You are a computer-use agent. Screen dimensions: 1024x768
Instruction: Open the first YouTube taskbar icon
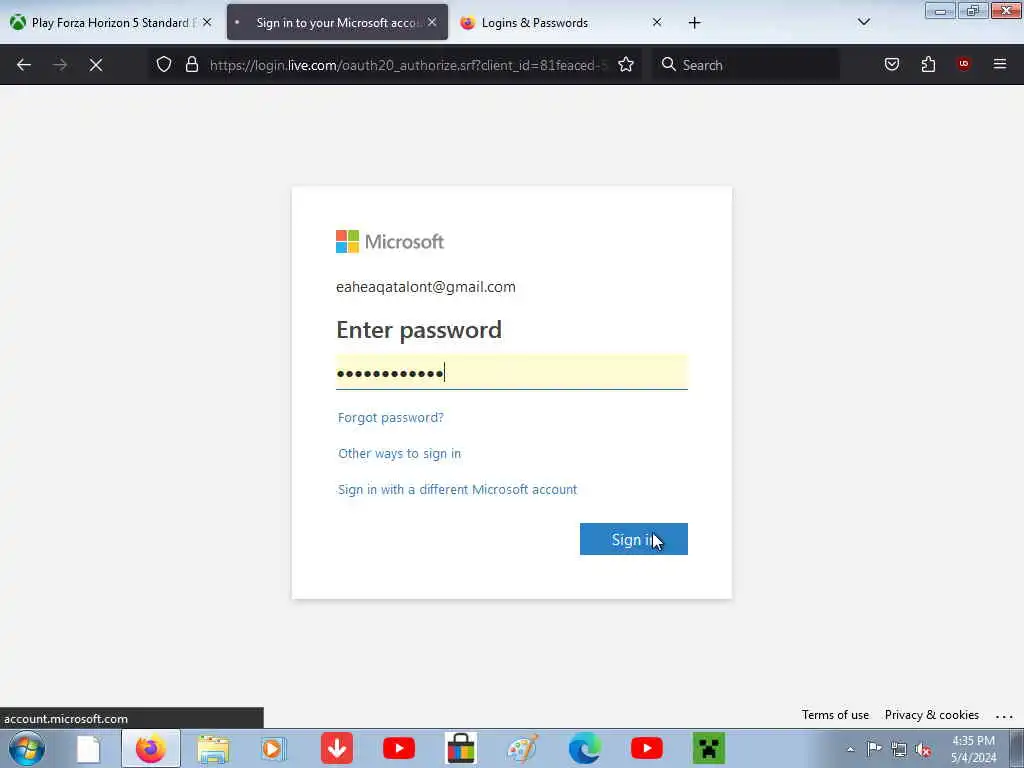398,748
